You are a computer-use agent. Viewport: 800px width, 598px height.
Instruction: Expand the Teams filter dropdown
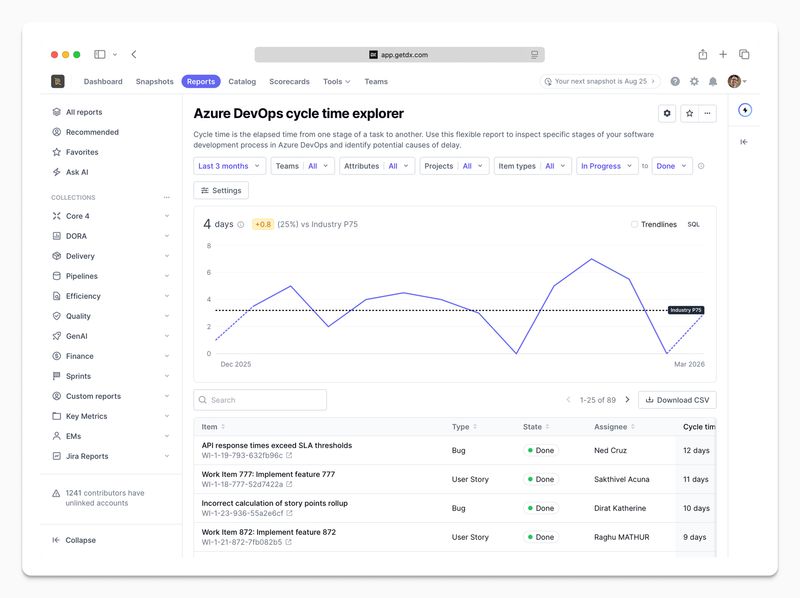point(302,166)
